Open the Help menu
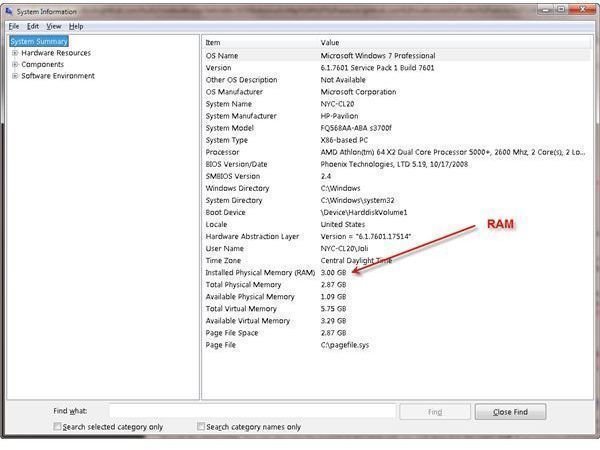 [76, 26]
